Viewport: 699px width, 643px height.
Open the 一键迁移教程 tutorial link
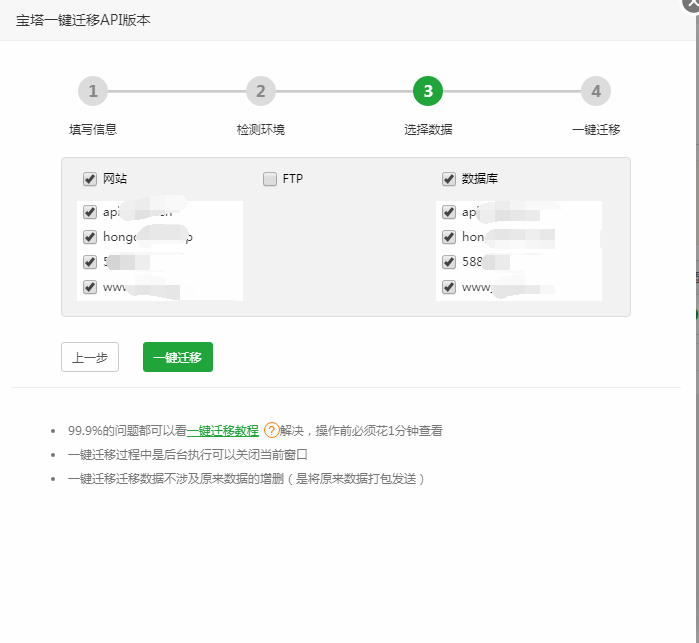pyautogui.click(x=223, y=431)
